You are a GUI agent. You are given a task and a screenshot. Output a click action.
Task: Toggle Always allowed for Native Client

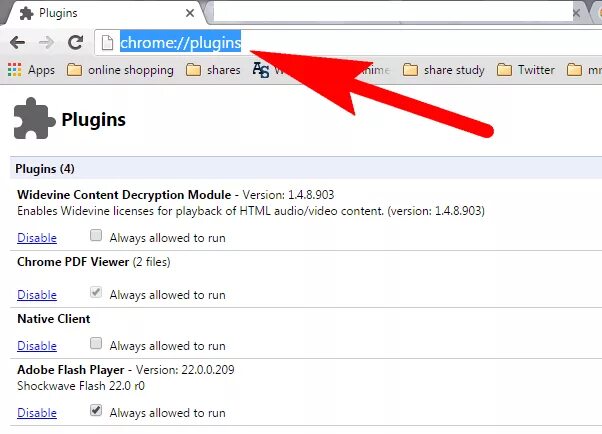96,343
